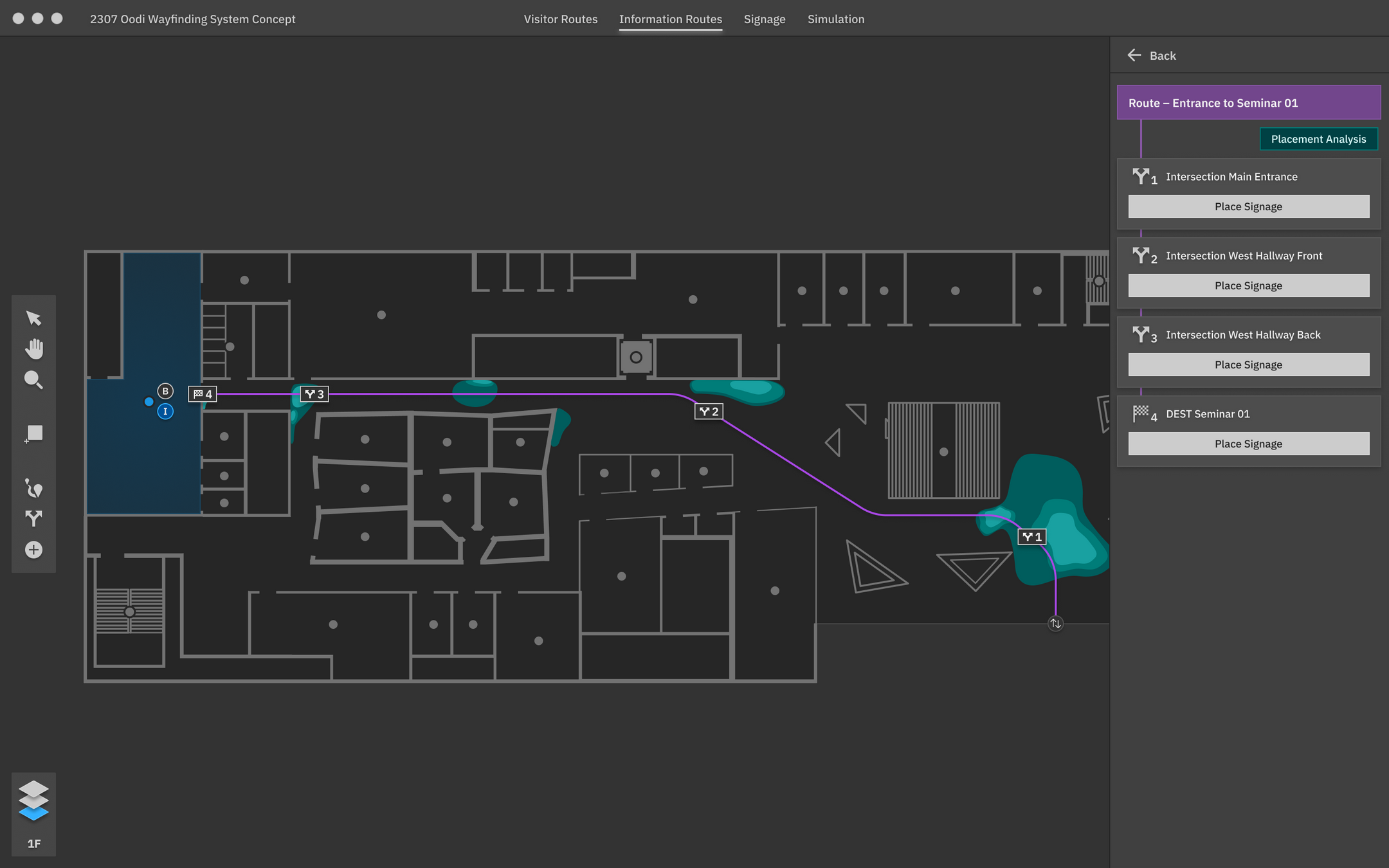Select the Route – Entrance to Seminar 01 header
The height and width of the screenshot is (868, 1389).
(x=1248, y=103)
